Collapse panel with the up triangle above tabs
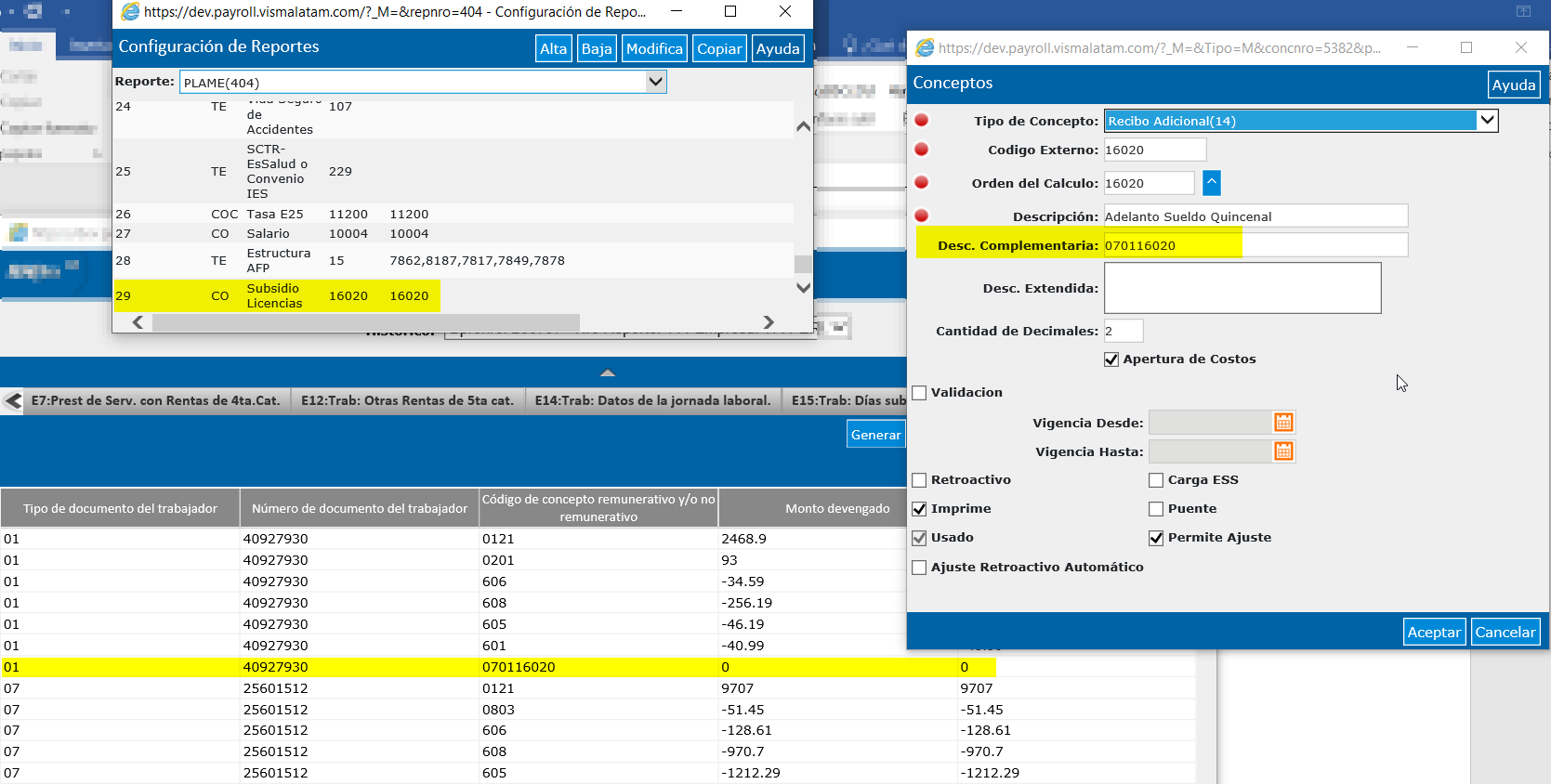 (608, 372)
